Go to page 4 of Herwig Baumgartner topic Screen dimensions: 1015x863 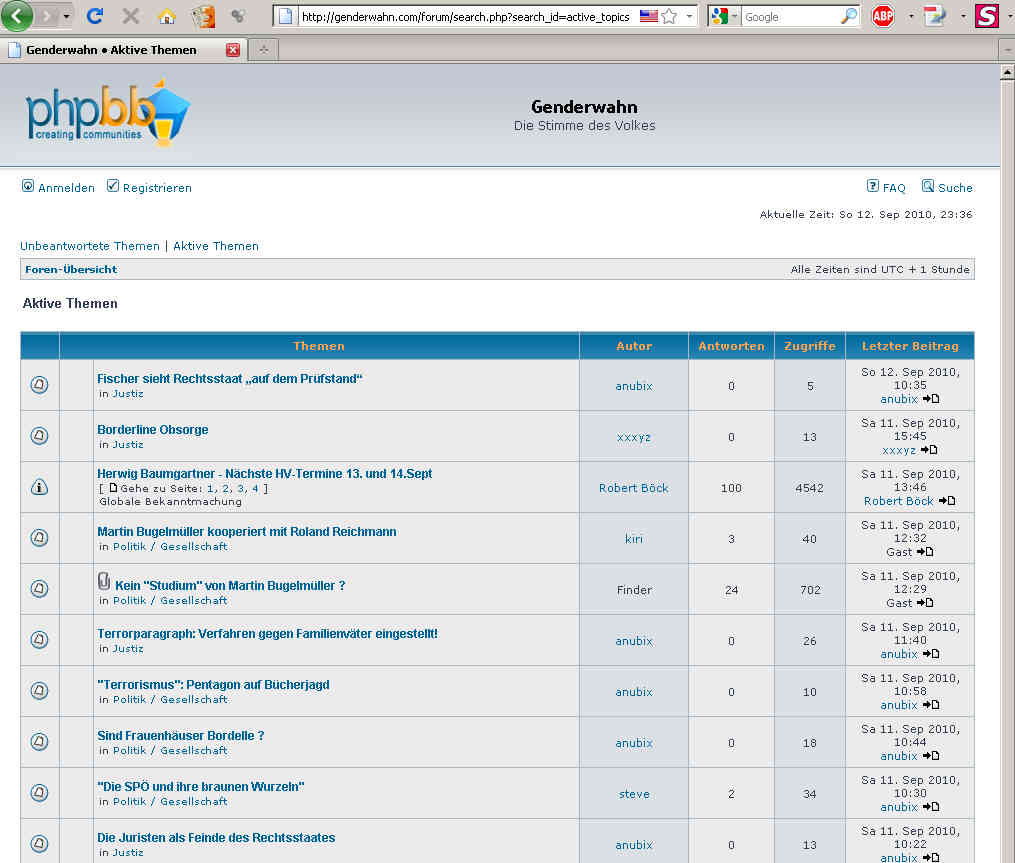[x=255, y=488]
